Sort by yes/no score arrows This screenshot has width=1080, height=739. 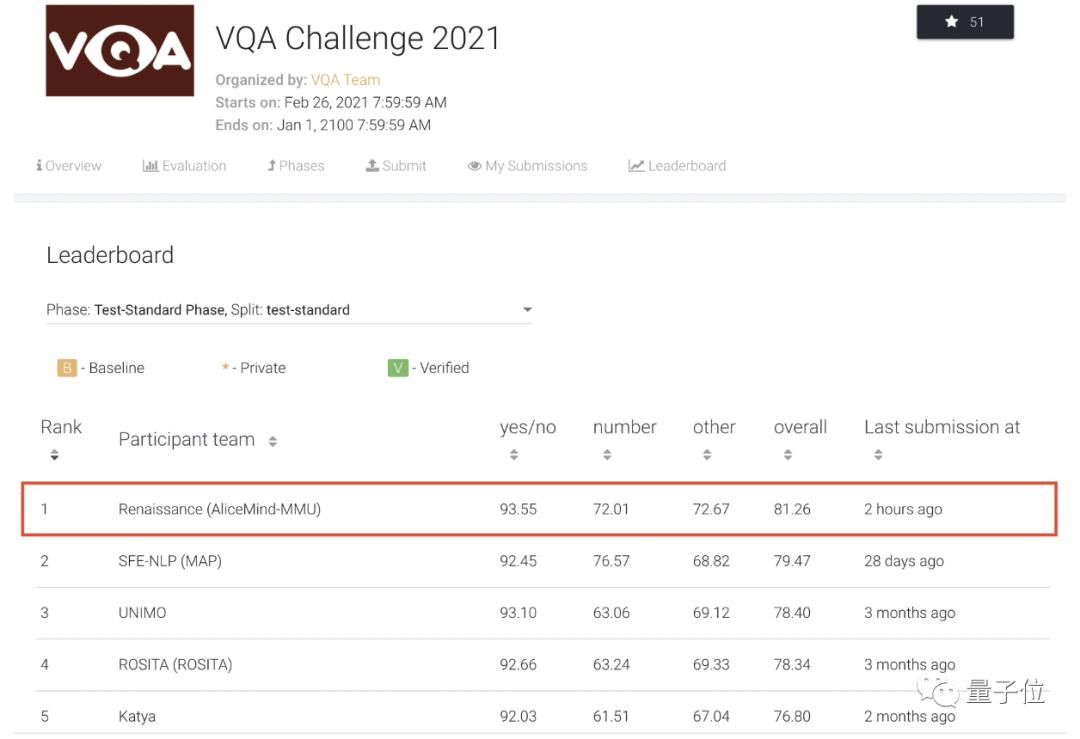tap(514, 456)
